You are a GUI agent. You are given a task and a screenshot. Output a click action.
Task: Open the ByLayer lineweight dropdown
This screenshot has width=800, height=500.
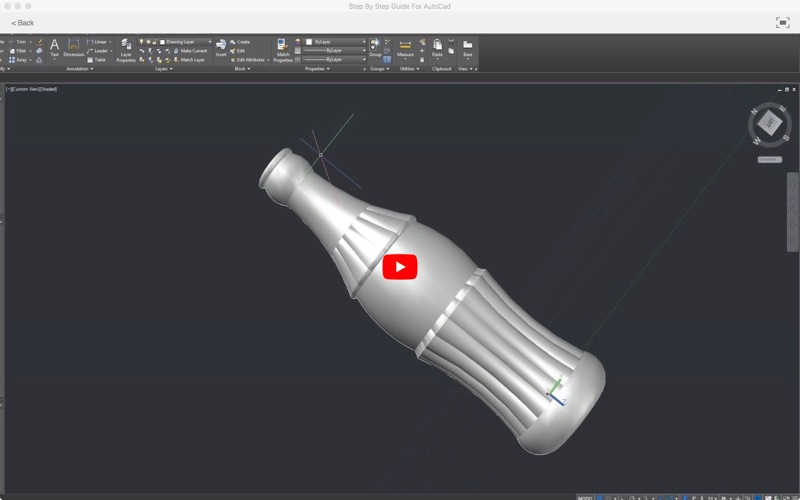click(x=364, y=51)
